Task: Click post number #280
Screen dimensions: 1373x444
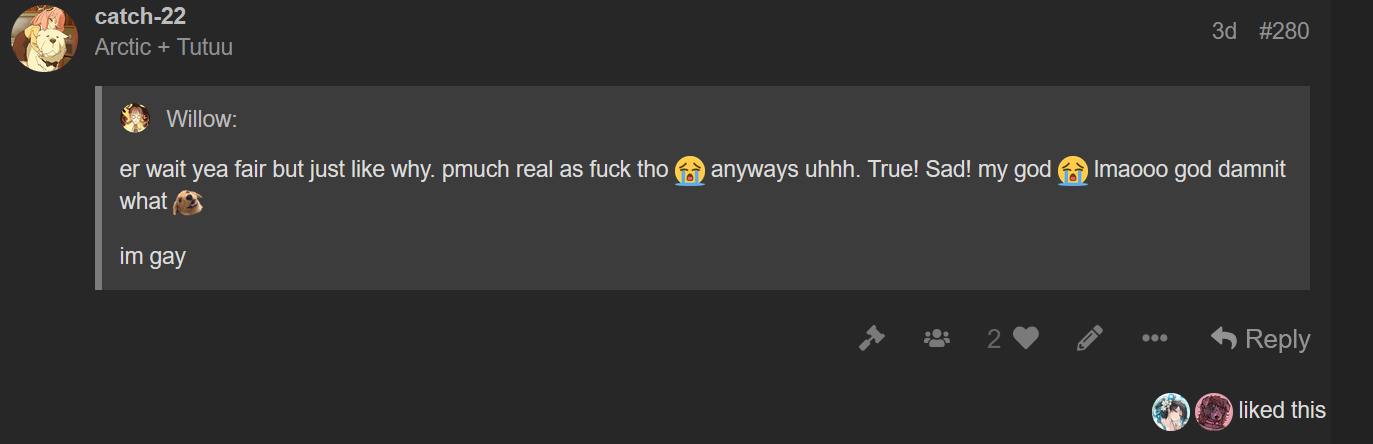Action: pyautogui.click(x=1284, y=31)
